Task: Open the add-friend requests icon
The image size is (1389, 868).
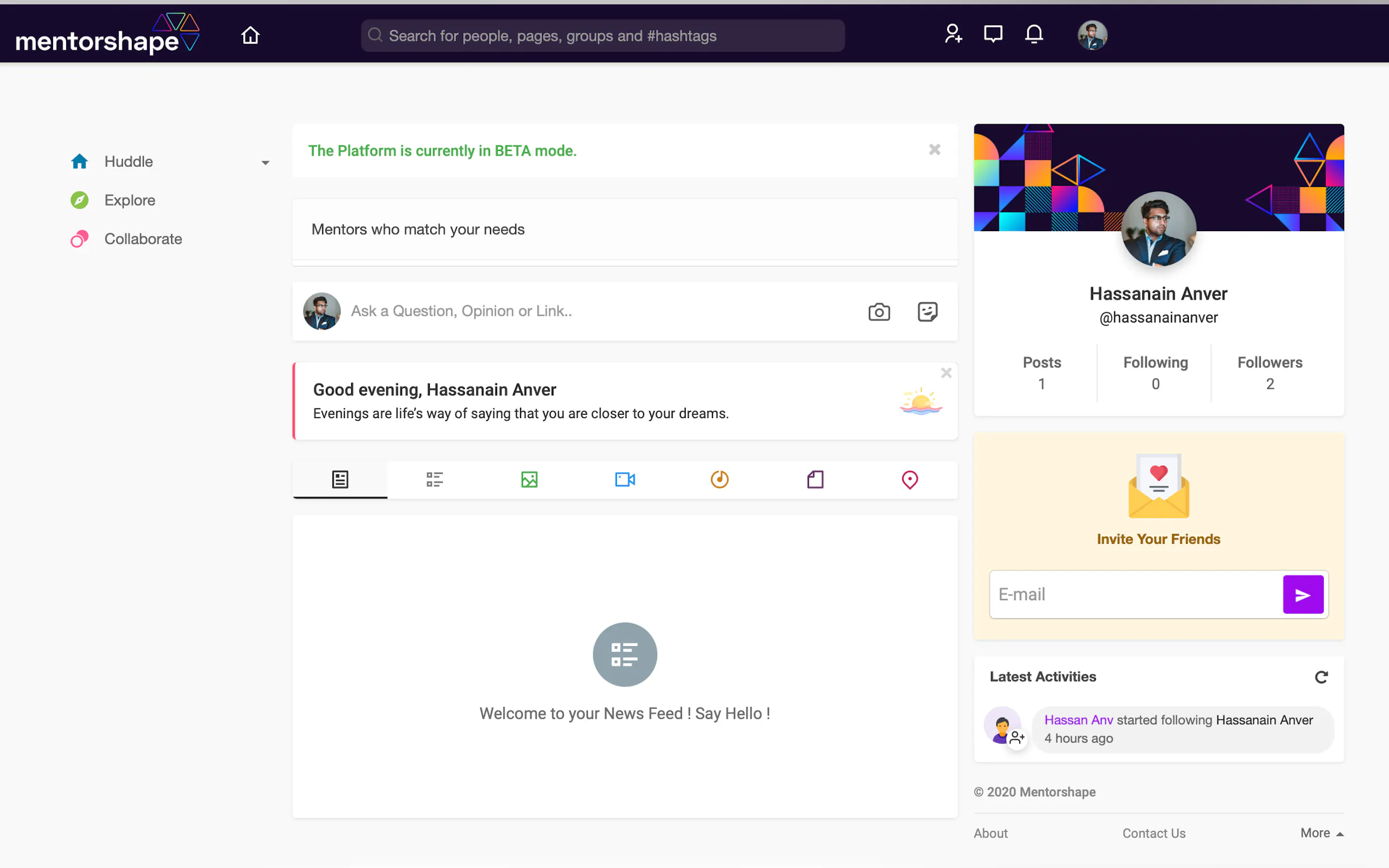Action: (x=953, y=34)
